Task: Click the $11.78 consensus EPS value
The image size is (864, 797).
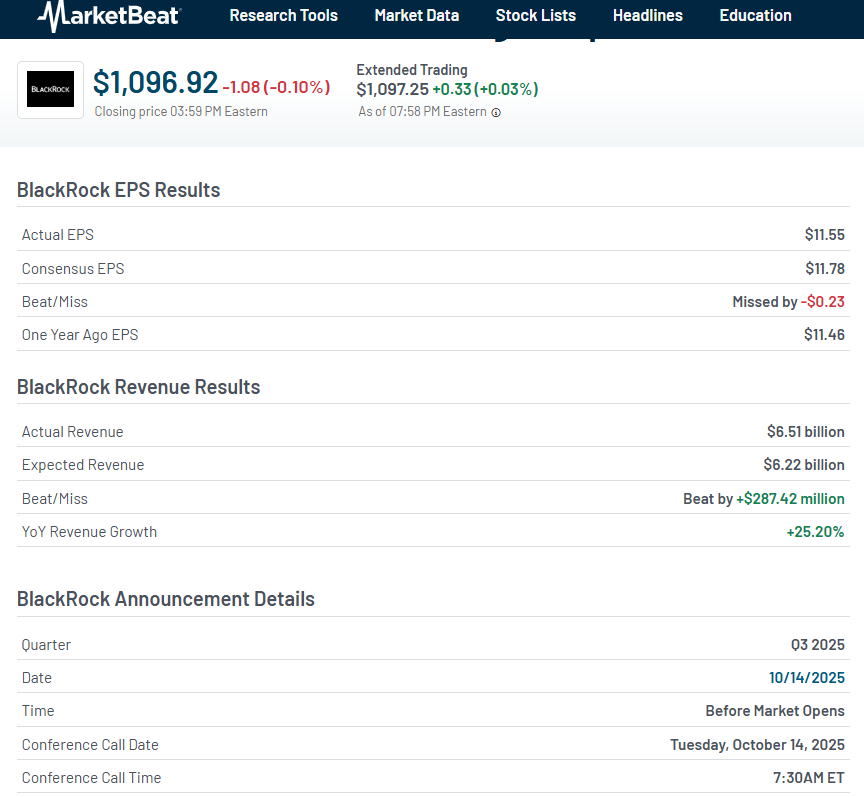Action: click(x=825, y=268)
